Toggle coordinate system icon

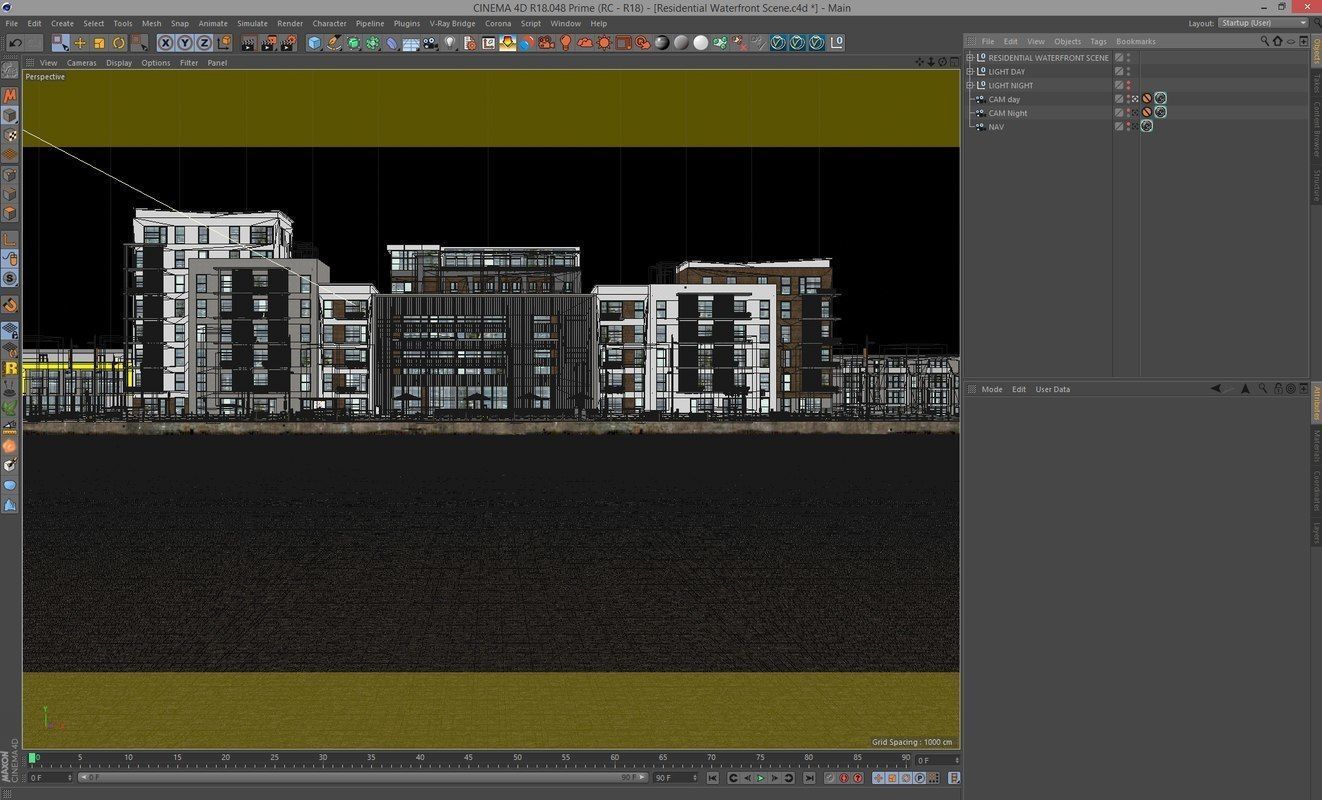[x=224, y=43]
